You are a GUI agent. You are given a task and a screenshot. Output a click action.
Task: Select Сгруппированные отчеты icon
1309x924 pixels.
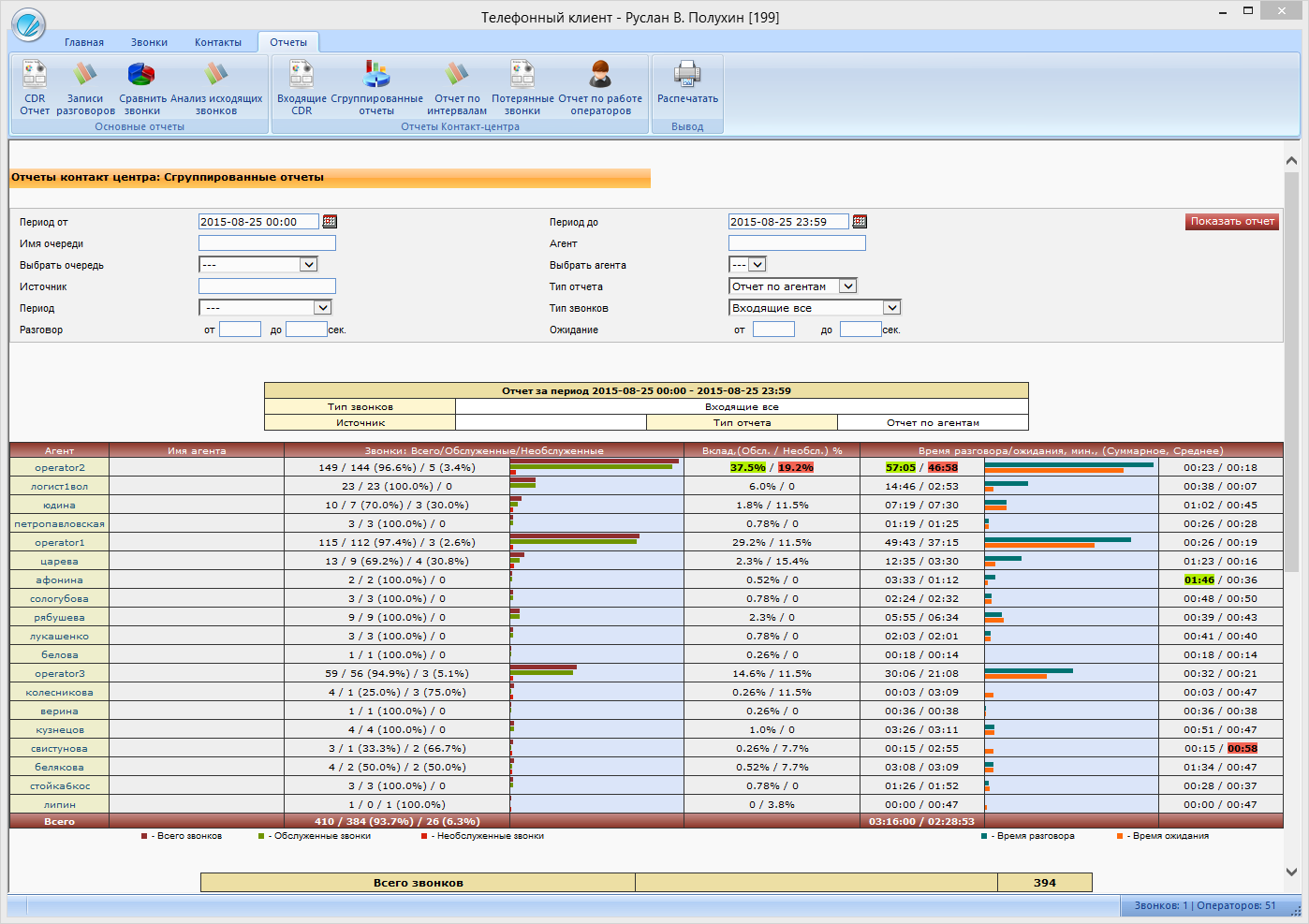(376, 75)
